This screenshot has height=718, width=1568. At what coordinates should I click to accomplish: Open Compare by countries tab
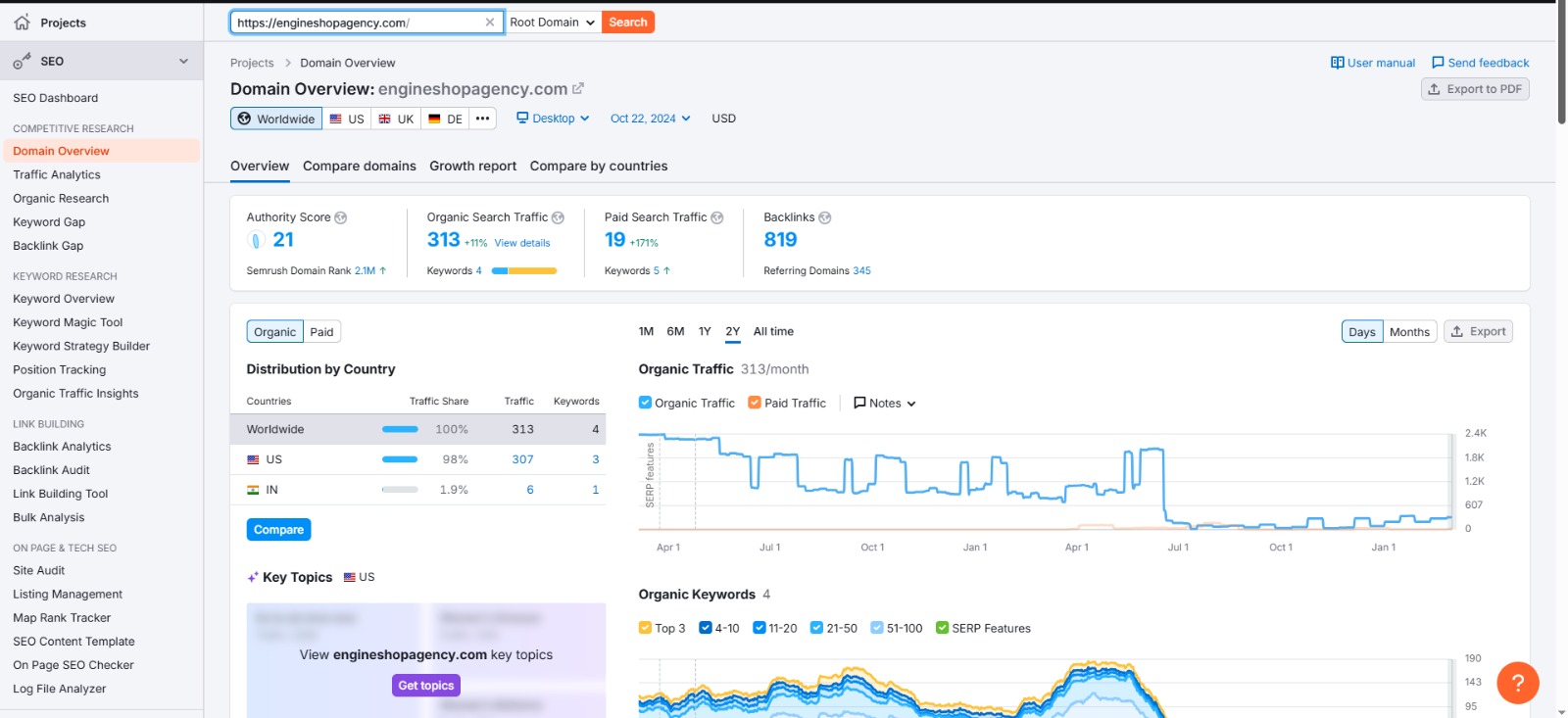click(x=599, y=167)
